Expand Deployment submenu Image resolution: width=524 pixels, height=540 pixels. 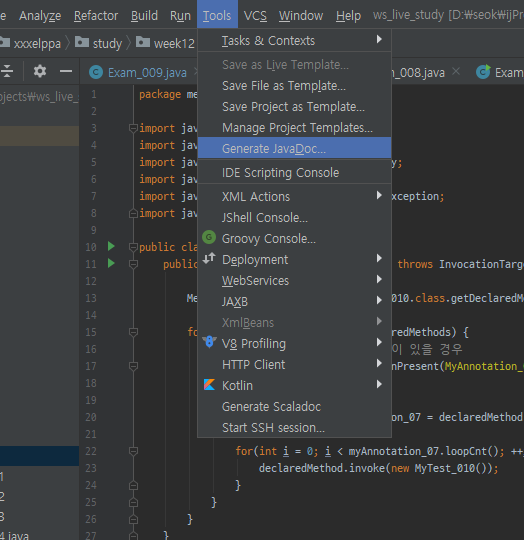point(294,259)
